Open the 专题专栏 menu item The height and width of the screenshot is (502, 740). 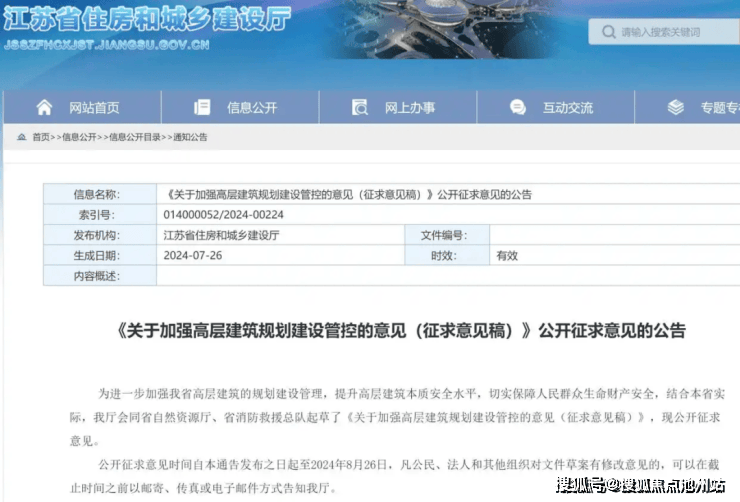(688, 108)
